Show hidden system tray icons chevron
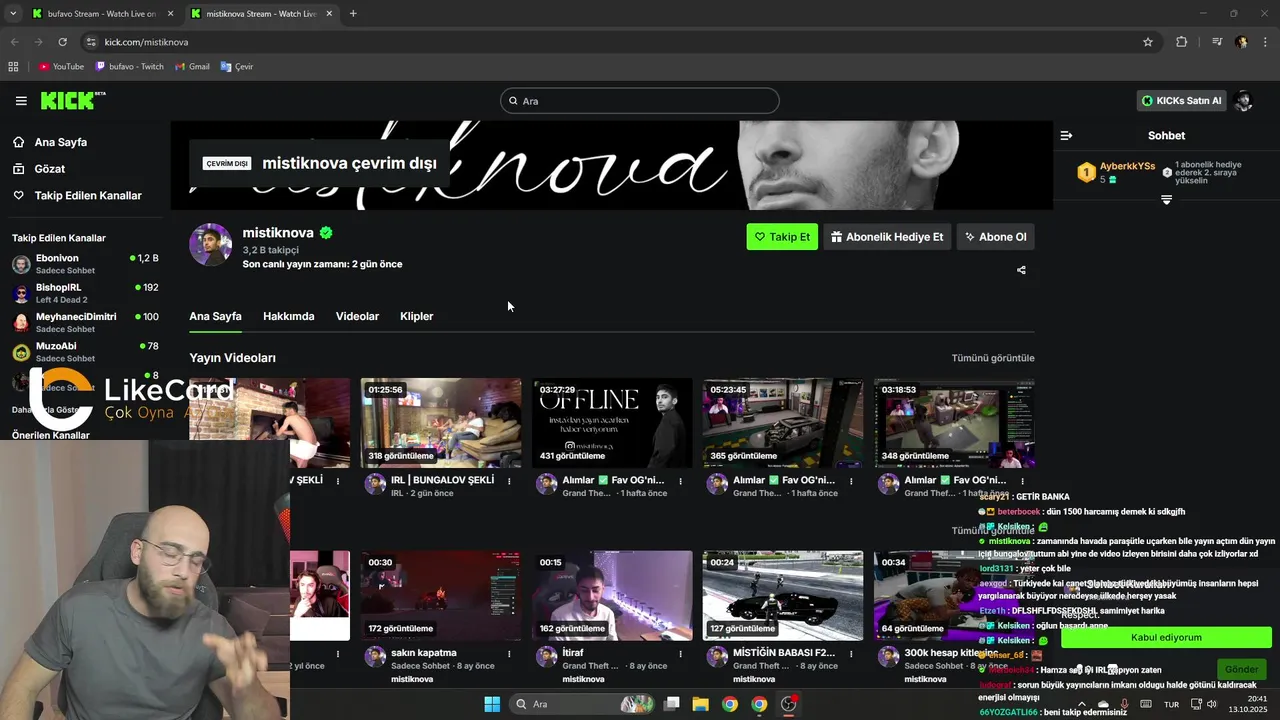This screenshot has height=720, width=1280. click(1081, 704)
